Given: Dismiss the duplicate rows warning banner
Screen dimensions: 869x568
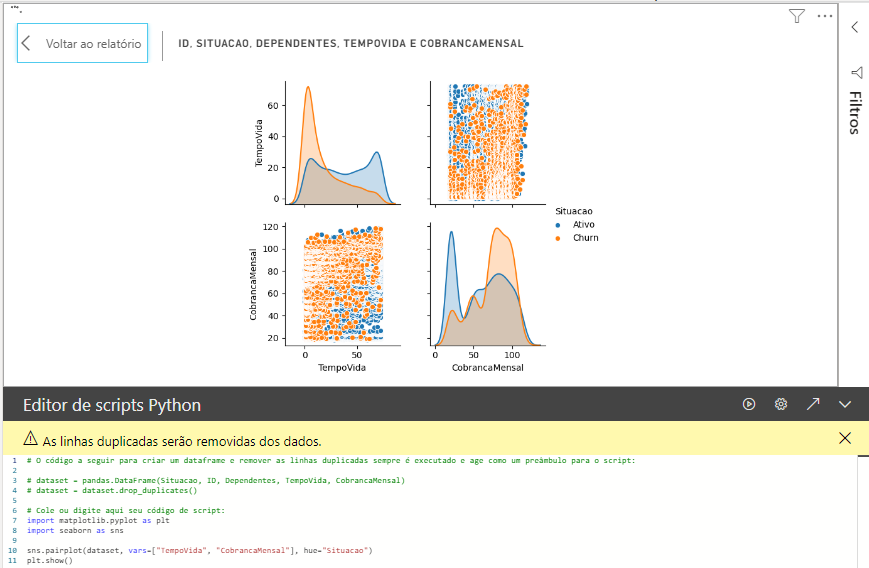Looking at the screenshot, I should coord(845,438).
